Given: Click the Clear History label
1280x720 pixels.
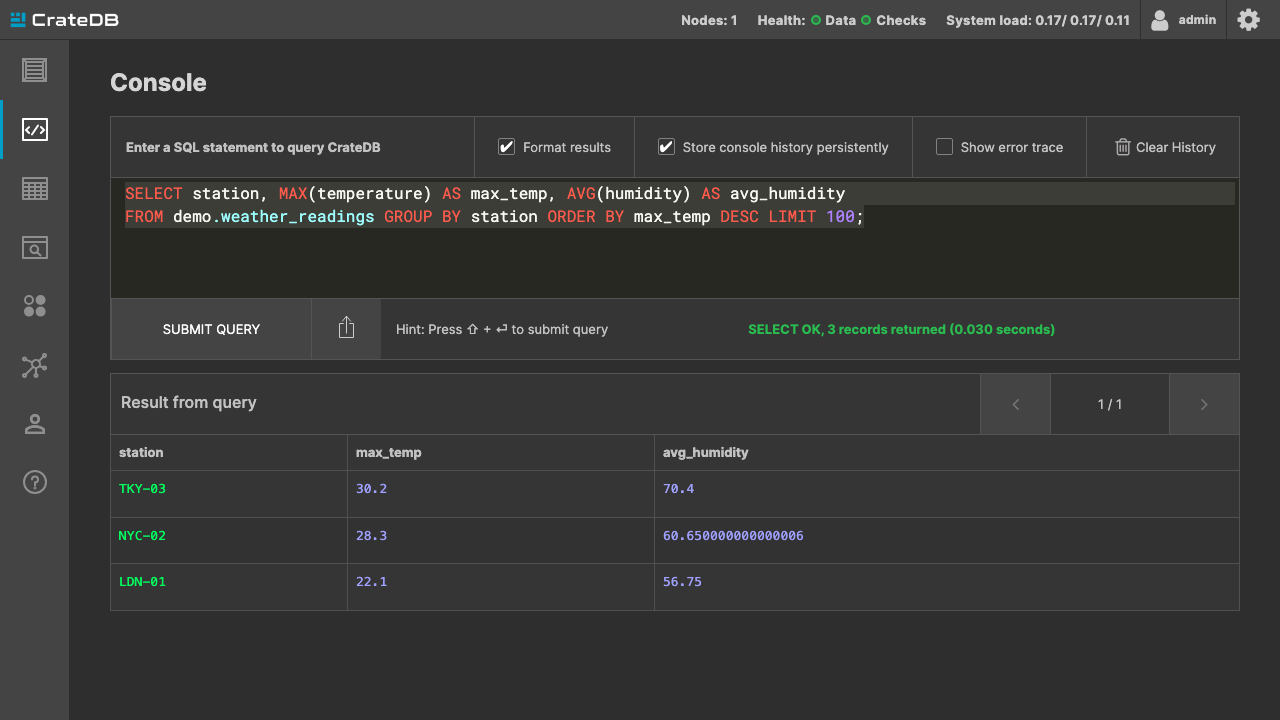Looking at the screenshot, I should click(1176, 147).
